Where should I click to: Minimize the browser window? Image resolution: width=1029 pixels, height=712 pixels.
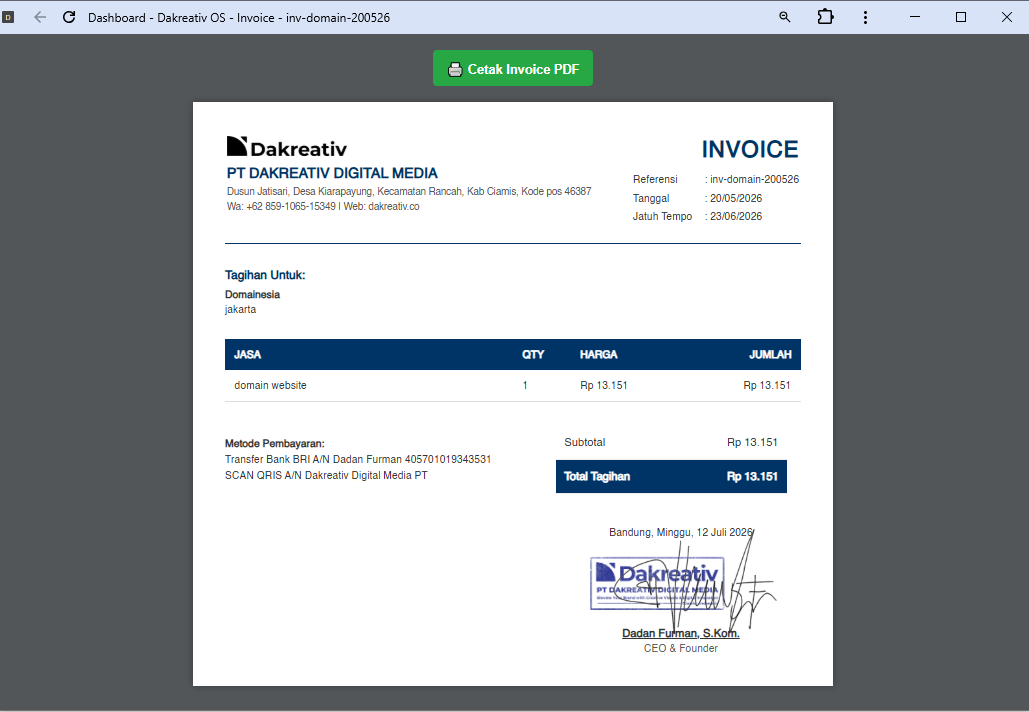point(915,17)
